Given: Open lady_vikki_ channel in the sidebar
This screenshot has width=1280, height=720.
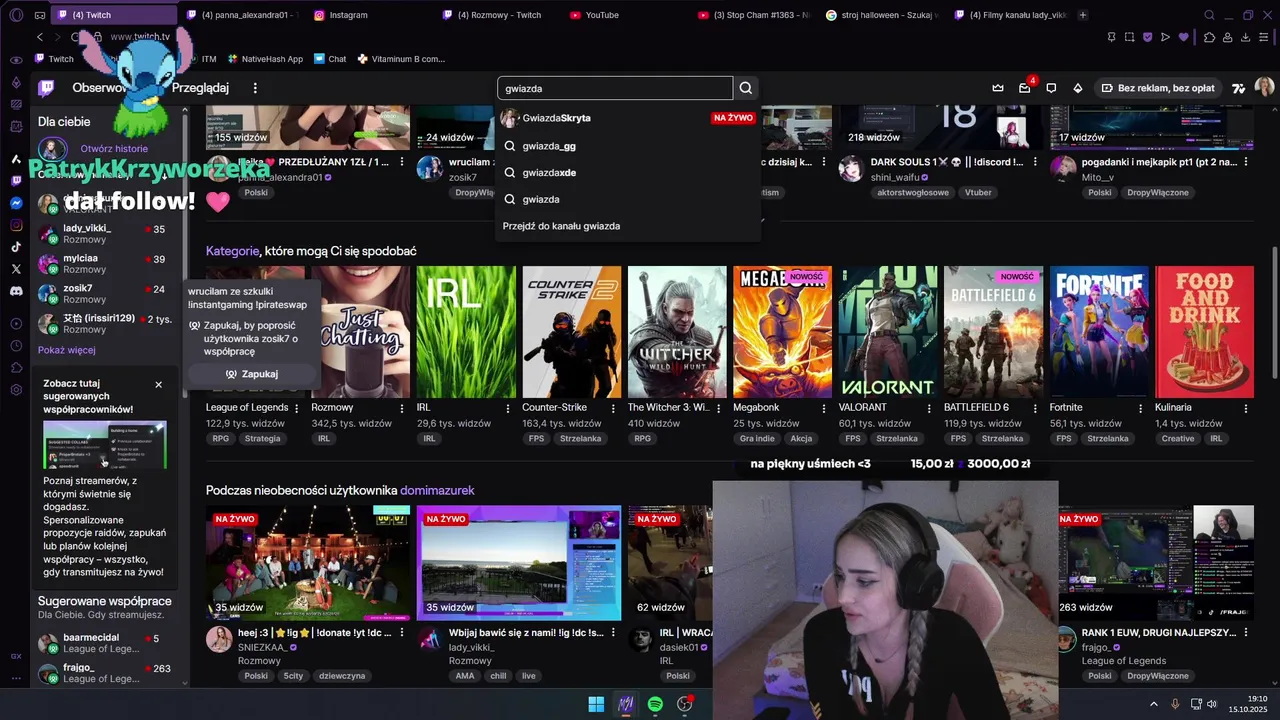Looking at the screenshot, I should pyautogui.click(x=108, y=234).
